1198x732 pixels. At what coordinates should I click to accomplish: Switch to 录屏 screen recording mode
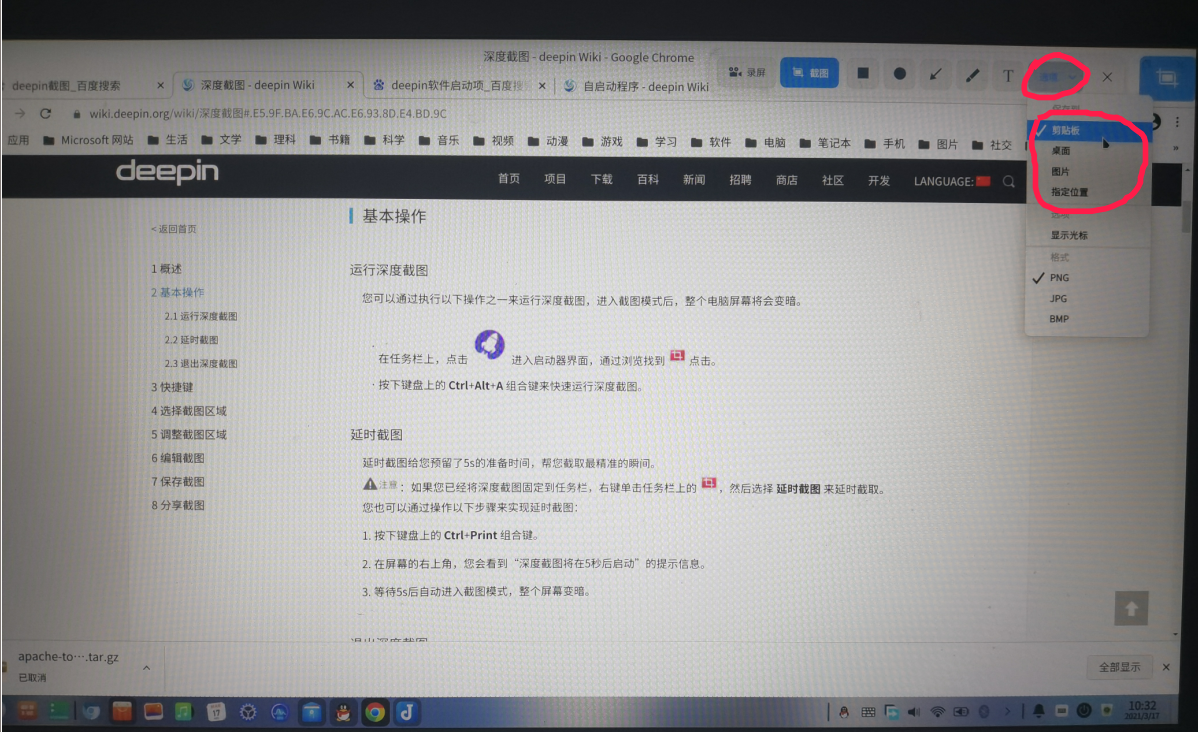click(x=747, y=72)
